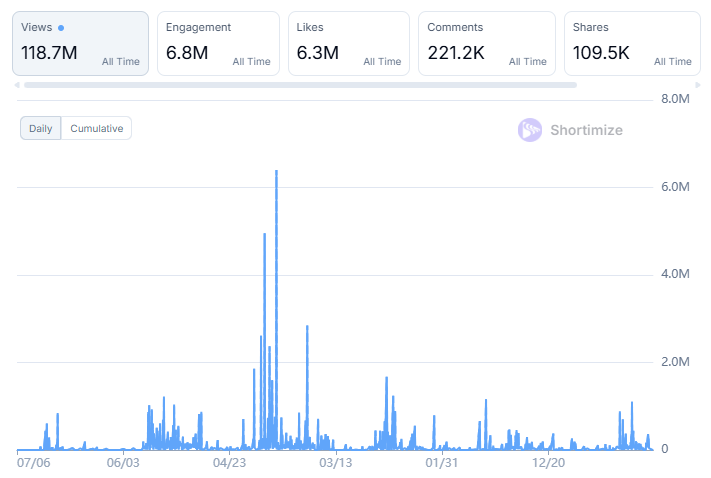Viewport: 711px width, 478px height.
Task: Select the Views metric card
Action: pos(80,43)
